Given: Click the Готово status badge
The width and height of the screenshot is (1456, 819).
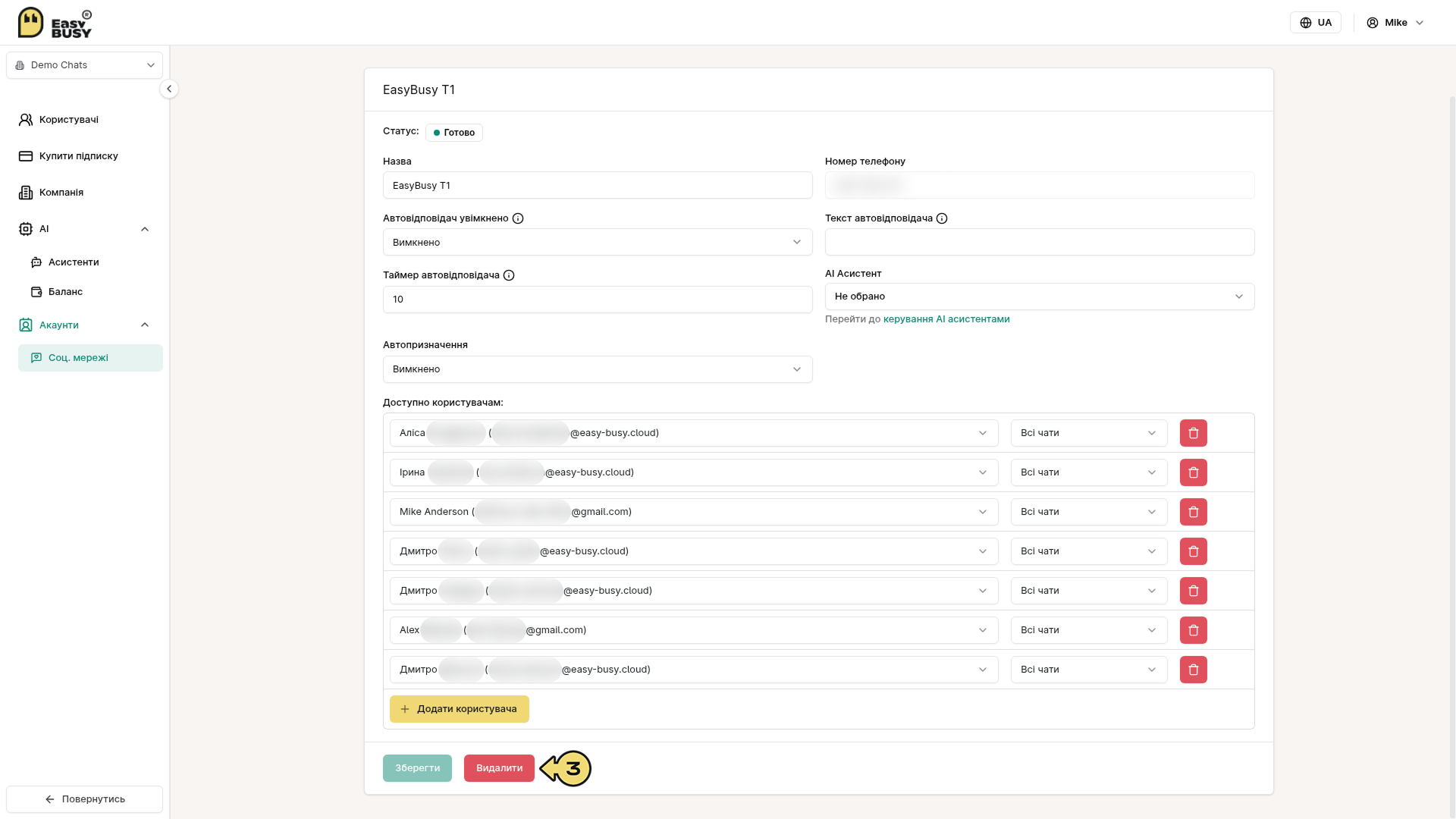Looking at the screenshot, I should point(454,133).
